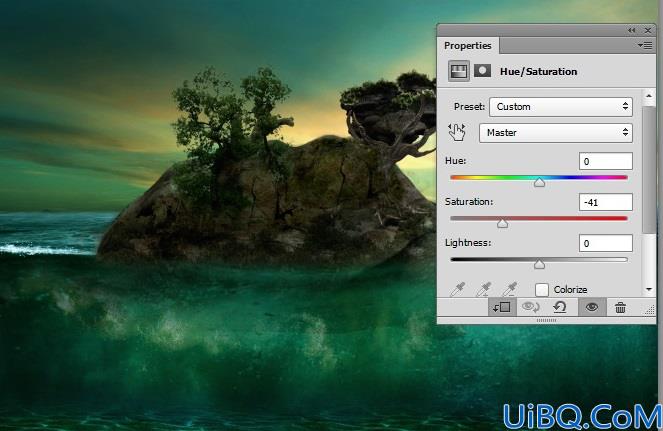Toggle adjustment layer visibility eye

click(592, 307)
